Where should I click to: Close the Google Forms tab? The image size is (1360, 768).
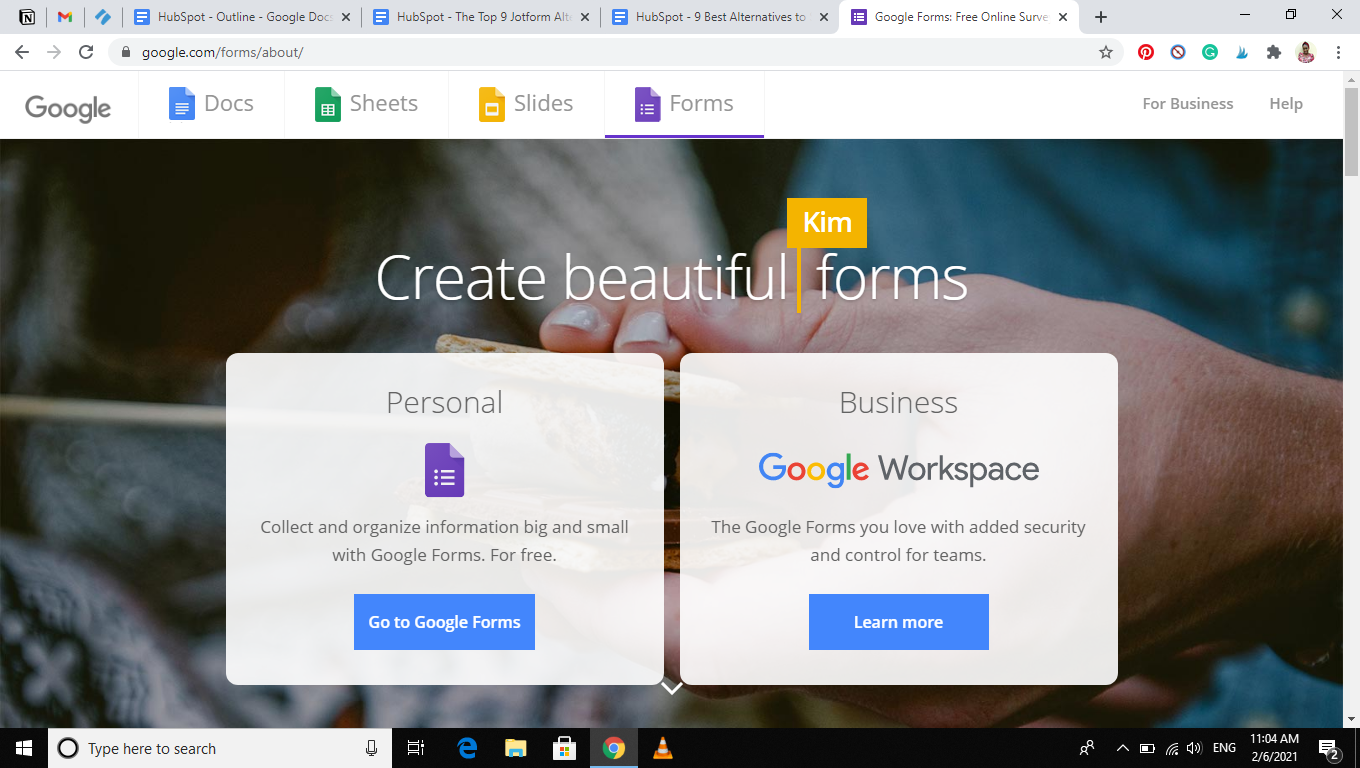(1063, 17)
